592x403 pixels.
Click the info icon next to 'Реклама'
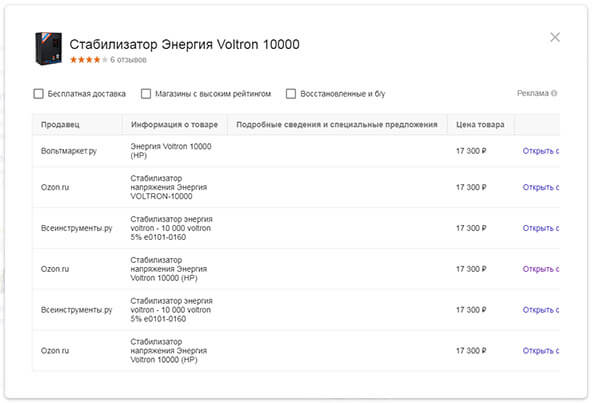tap(553, 93)
